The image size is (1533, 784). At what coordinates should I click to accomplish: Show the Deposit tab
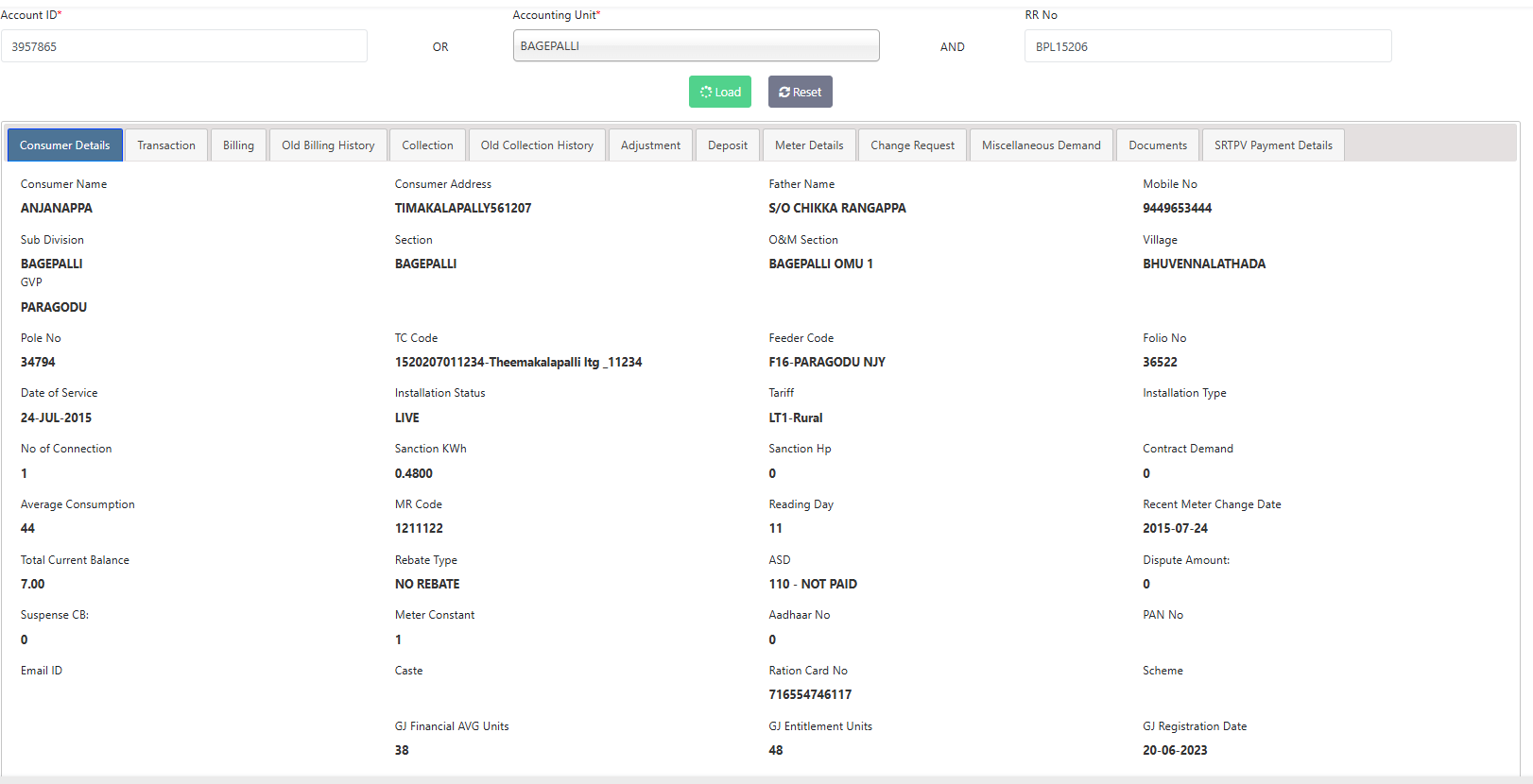728,145
